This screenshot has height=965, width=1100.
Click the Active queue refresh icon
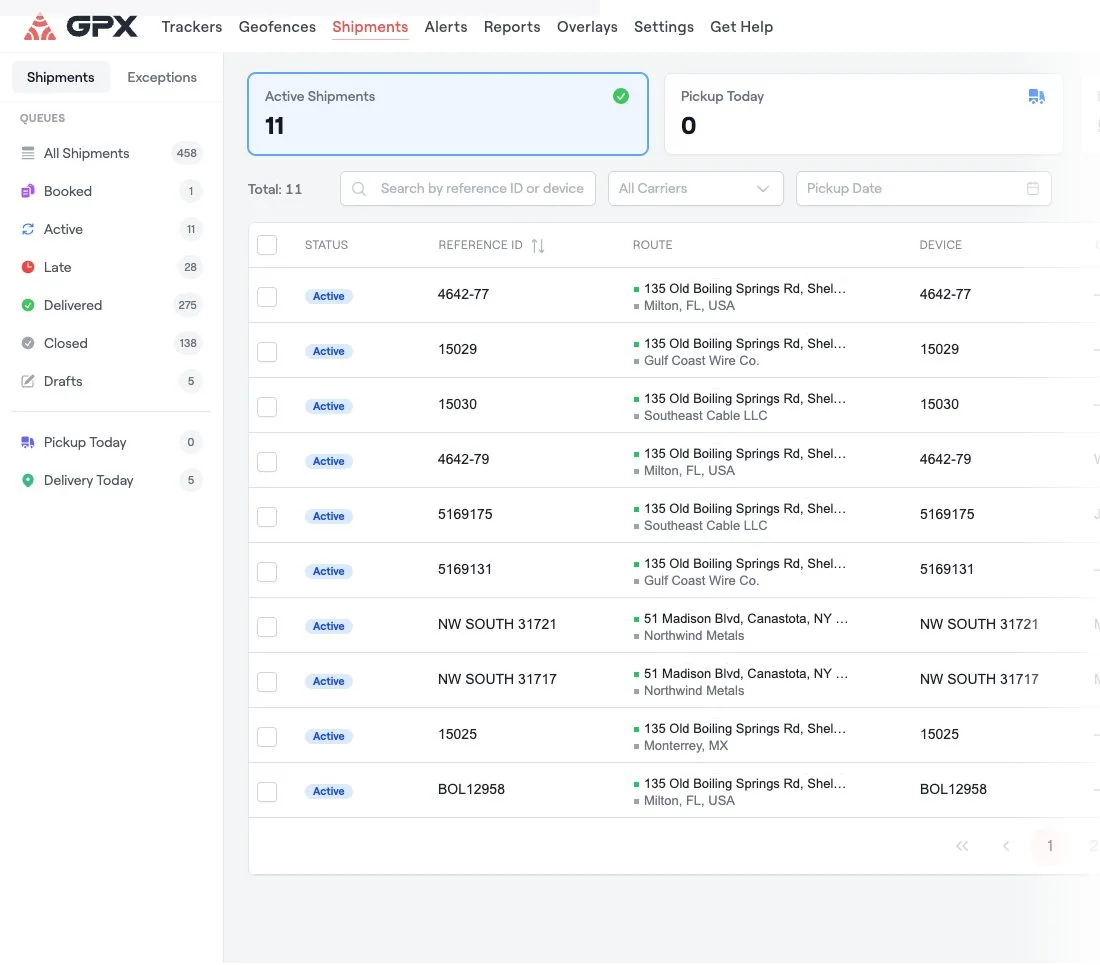[28, 229]
